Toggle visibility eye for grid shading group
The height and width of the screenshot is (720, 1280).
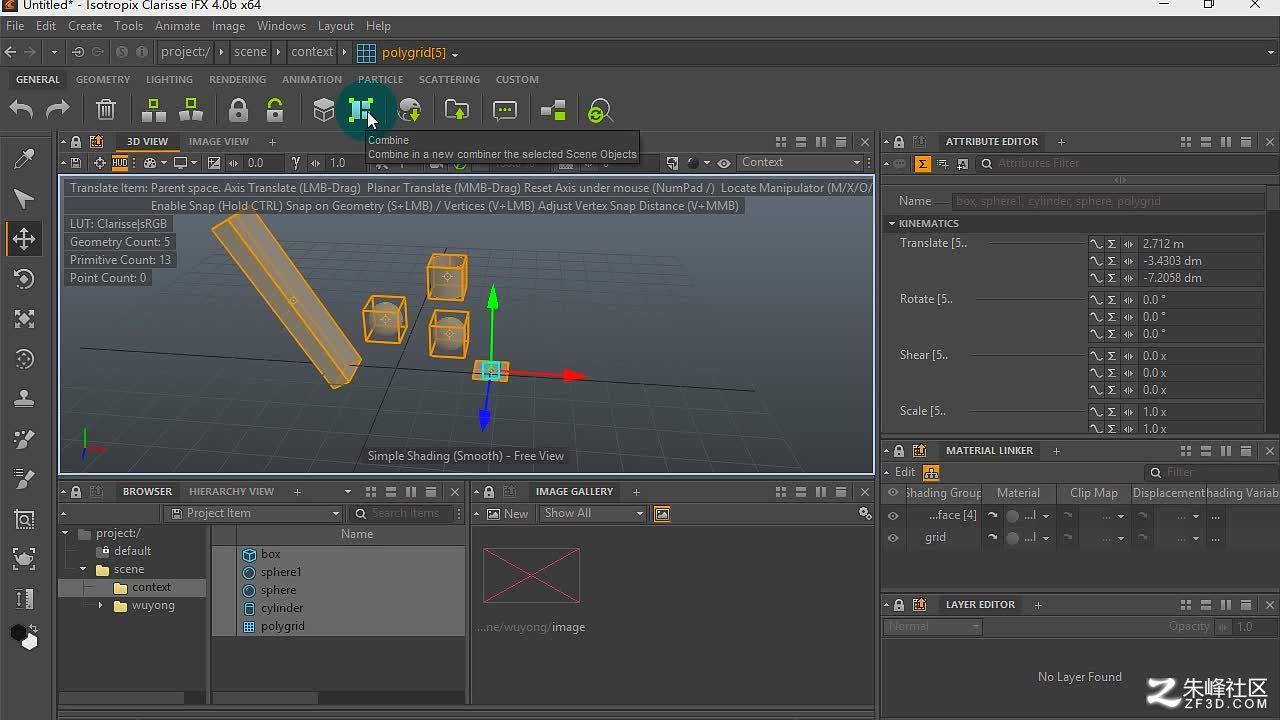pos(893,538)
